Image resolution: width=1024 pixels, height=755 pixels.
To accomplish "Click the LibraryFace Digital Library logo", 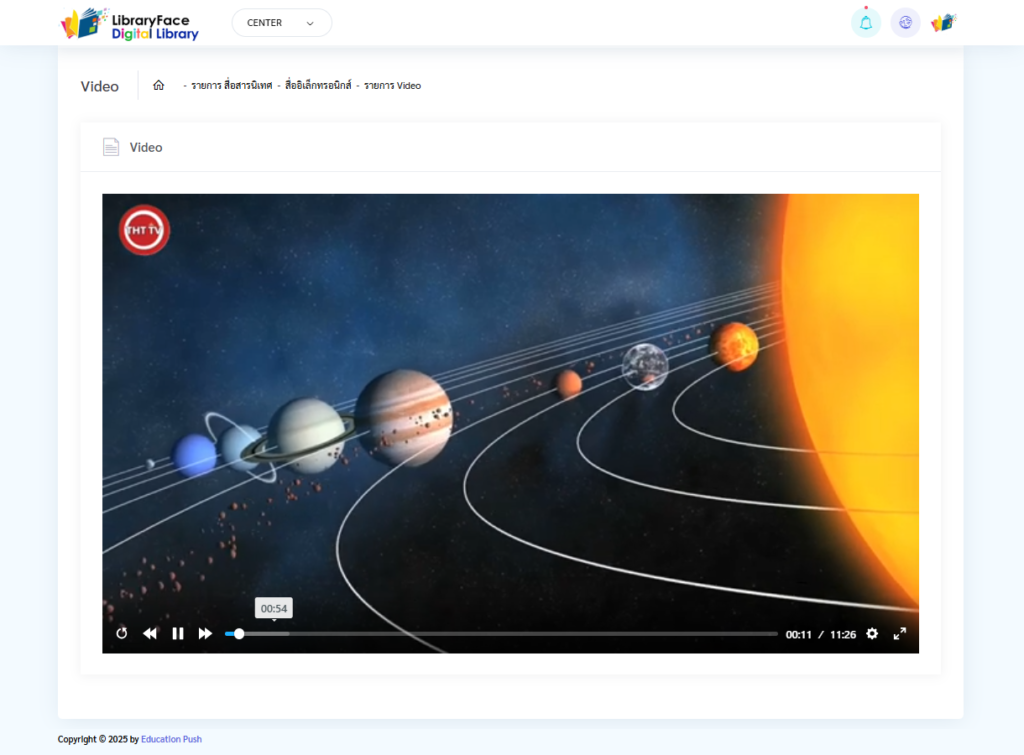I will 130,24.
